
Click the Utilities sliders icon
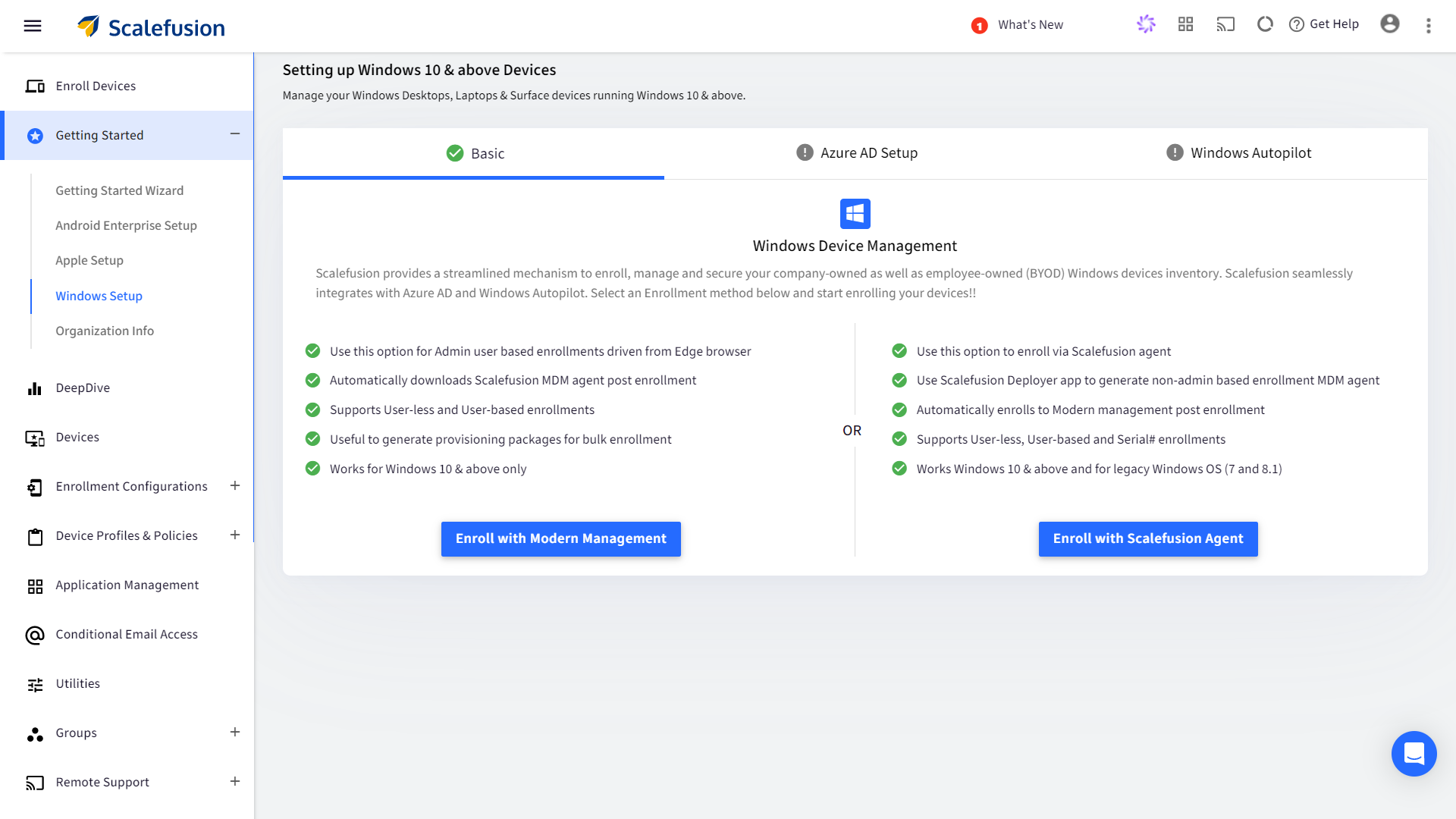pyautogui.click(x=35, y=685)
